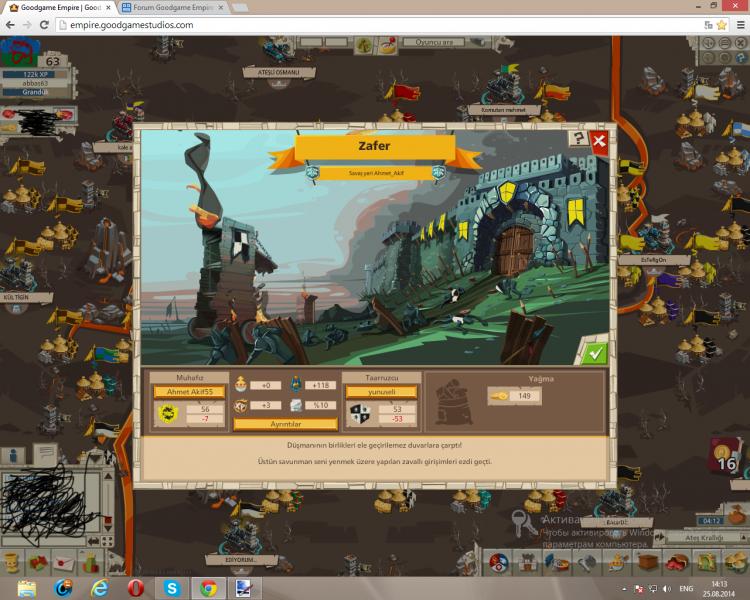750x600 pixels.
Task: Open the green world map icon
Action: pos(706,563)
